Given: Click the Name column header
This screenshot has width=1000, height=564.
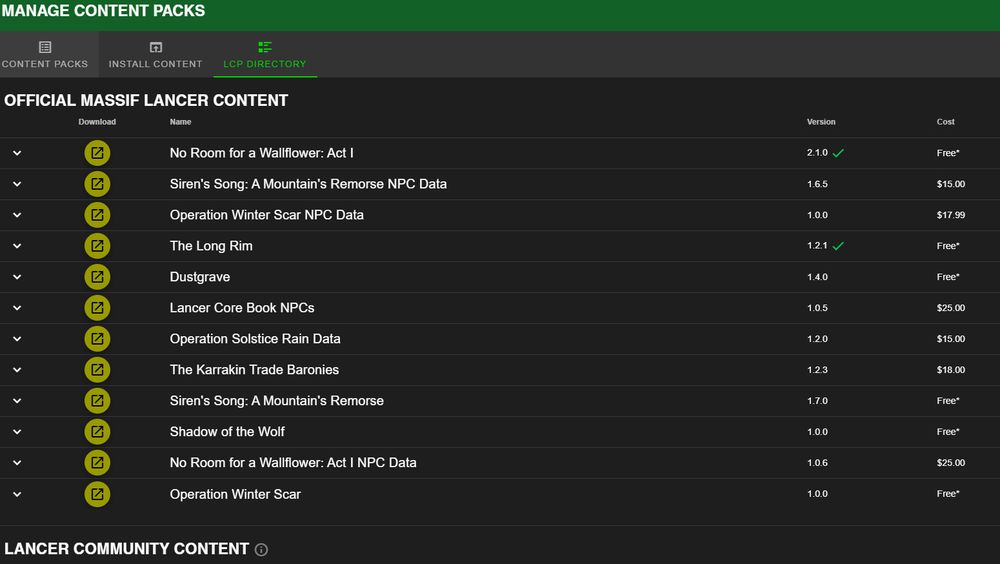Looking at the screenshot, I should pos(180,122).
